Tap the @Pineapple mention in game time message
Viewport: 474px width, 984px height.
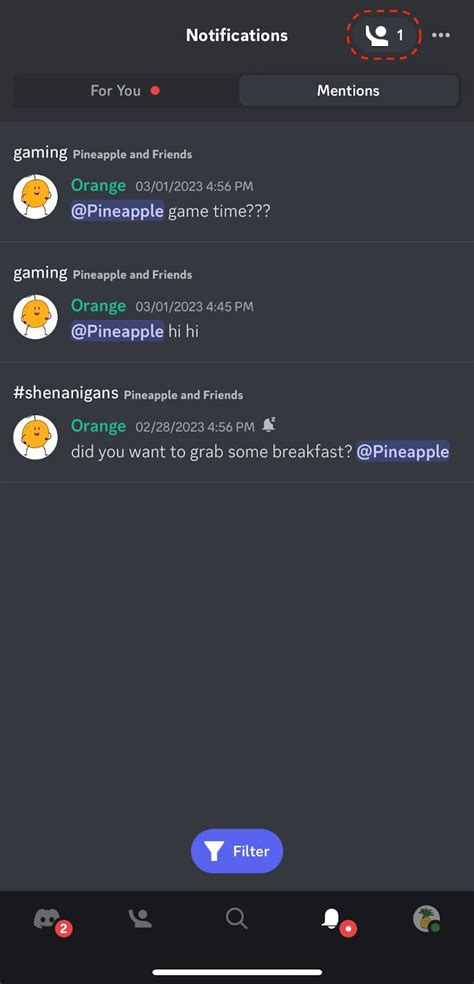pos(117,211)
